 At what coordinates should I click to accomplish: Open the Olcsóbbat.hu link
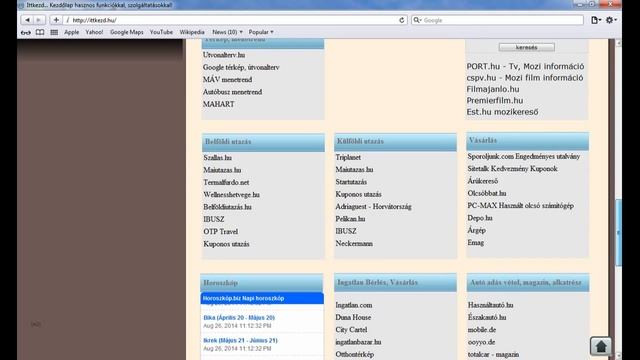[x=487, y=193]
